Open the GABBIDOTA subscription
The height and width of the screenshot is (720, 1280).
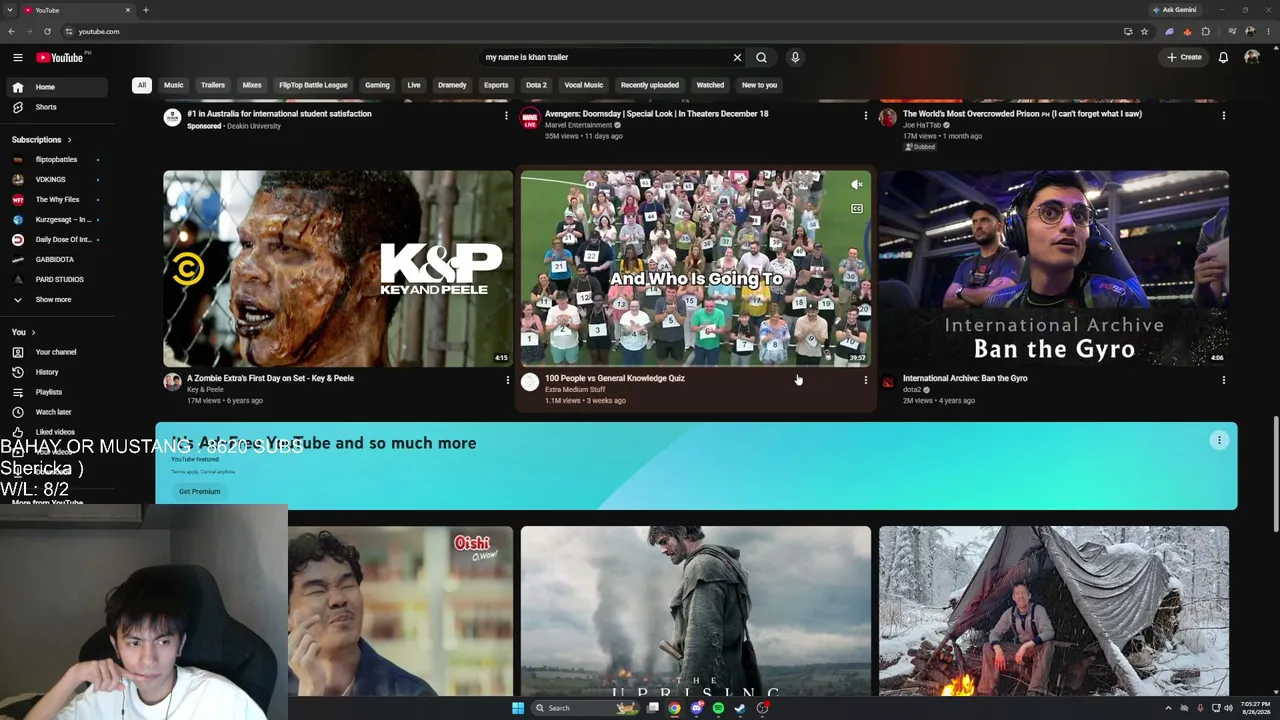(x=58, y=260)
